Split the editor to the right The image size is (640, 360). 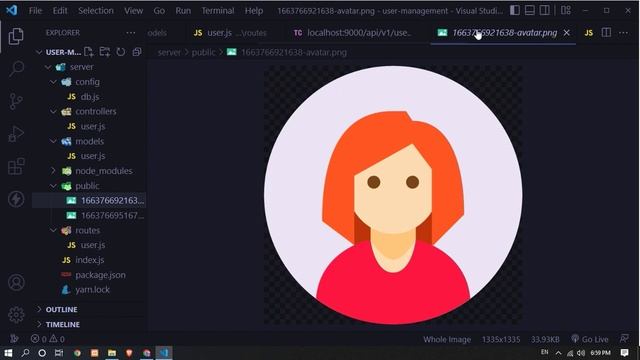tap(606, 33)
